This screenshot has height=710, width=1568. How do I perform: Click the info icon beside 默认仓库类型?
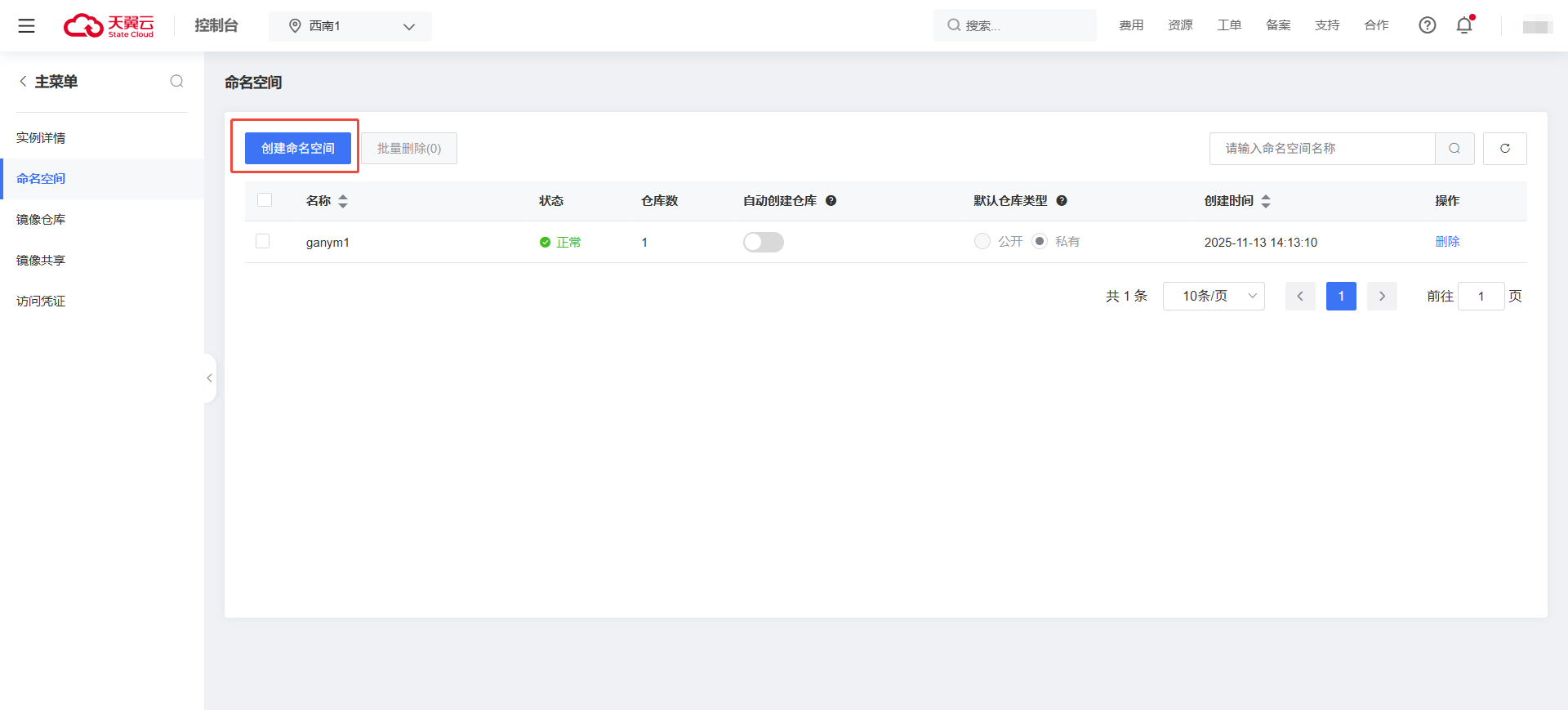coord(1062,201)
